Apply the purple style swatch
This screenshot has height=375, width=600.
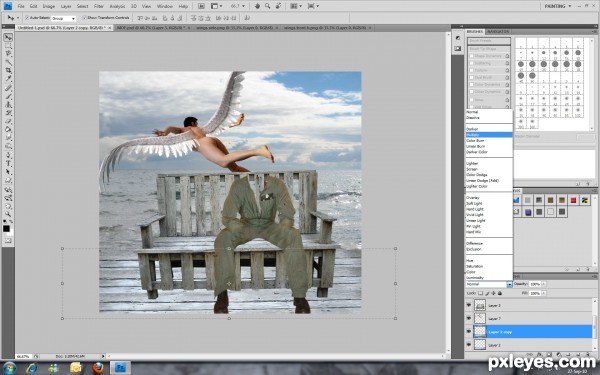(528, 212)
